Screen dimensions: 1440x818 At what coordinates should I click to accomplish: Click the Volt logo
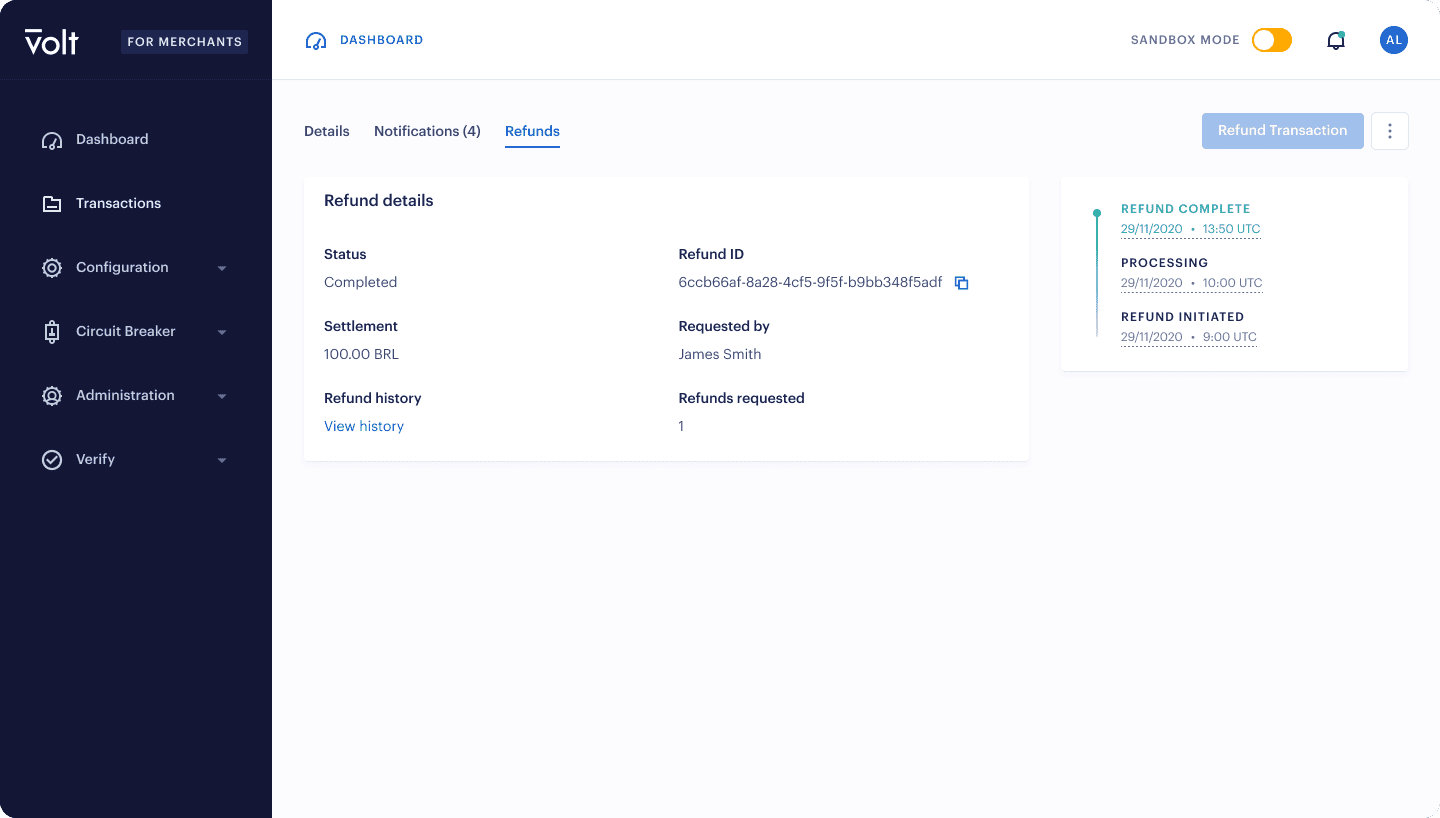coord(51,41)
